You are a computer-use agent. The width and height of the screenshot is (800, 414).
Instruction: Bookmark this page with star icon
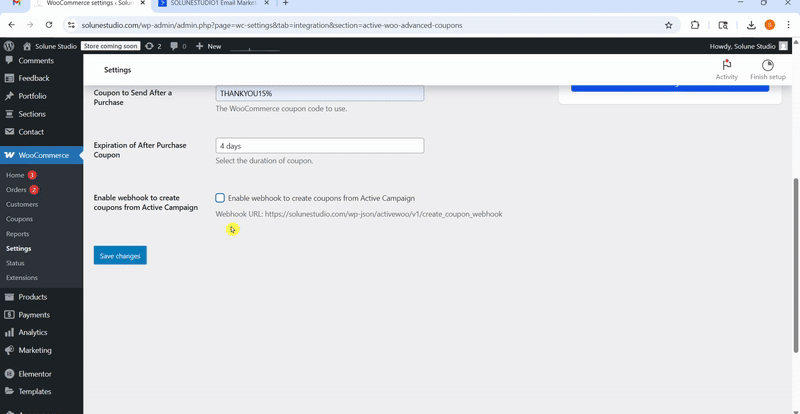tap(668, 25)
